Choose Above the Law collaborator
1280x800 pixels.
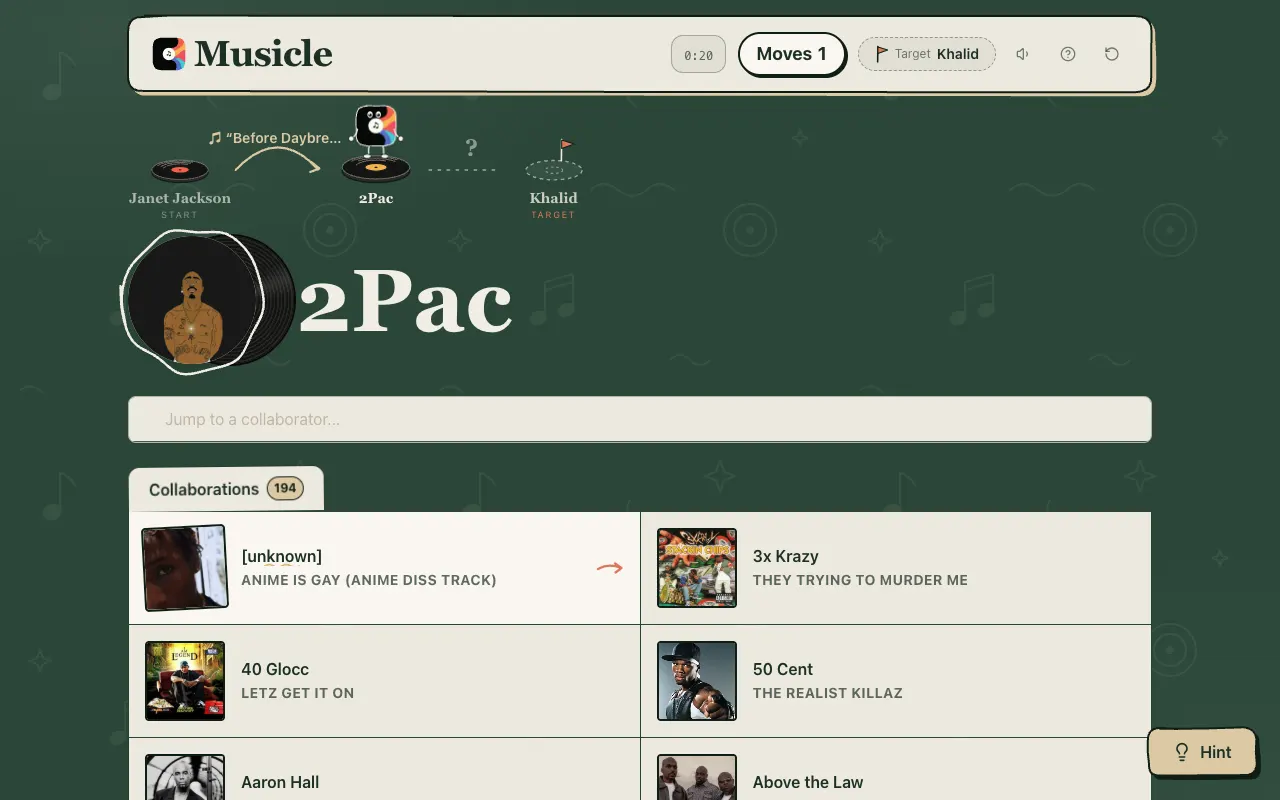click(896, 769)
